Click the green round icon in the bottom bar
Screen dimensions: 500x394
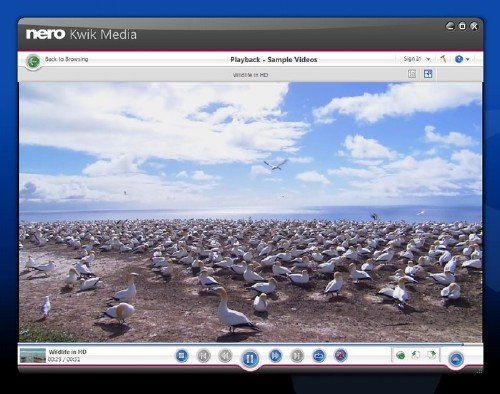coord(401,355)
